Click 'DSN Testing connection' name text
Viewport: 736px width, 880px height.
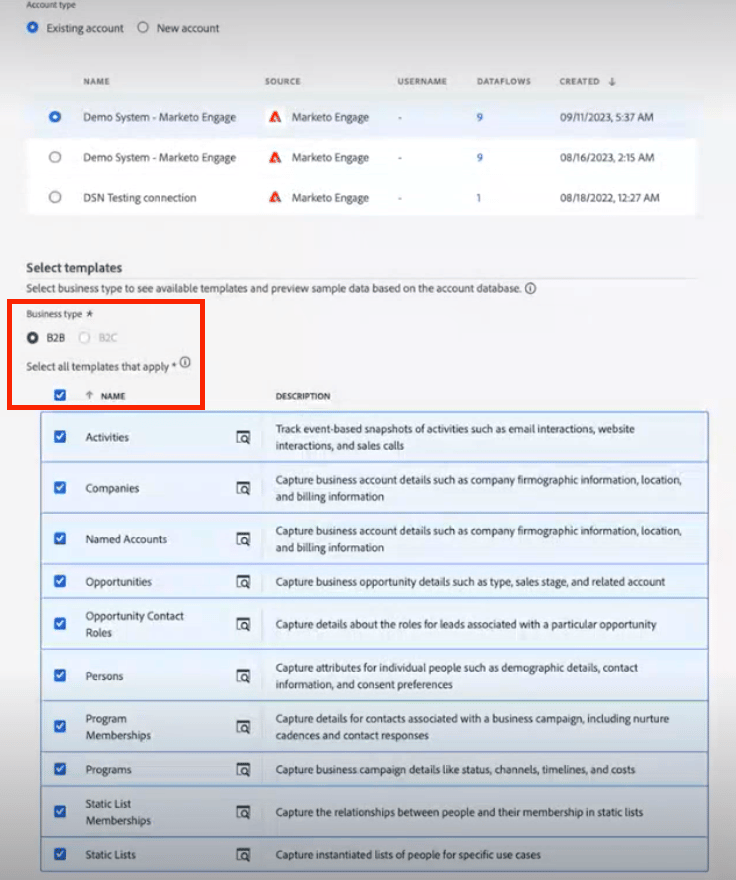coord(140,198)
